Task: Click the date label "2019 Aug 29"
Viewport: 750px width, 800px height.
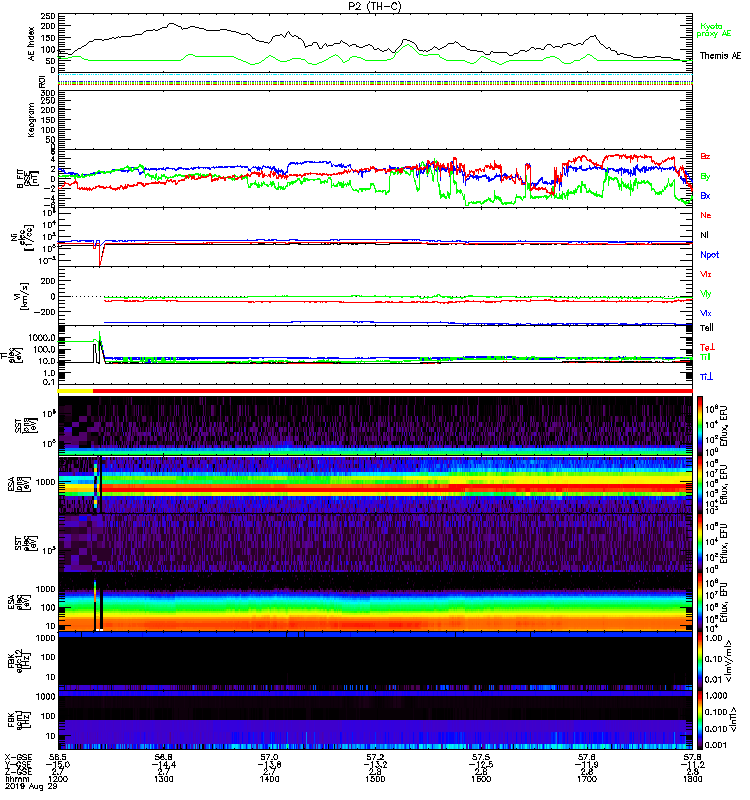Action: coord(31,786)
